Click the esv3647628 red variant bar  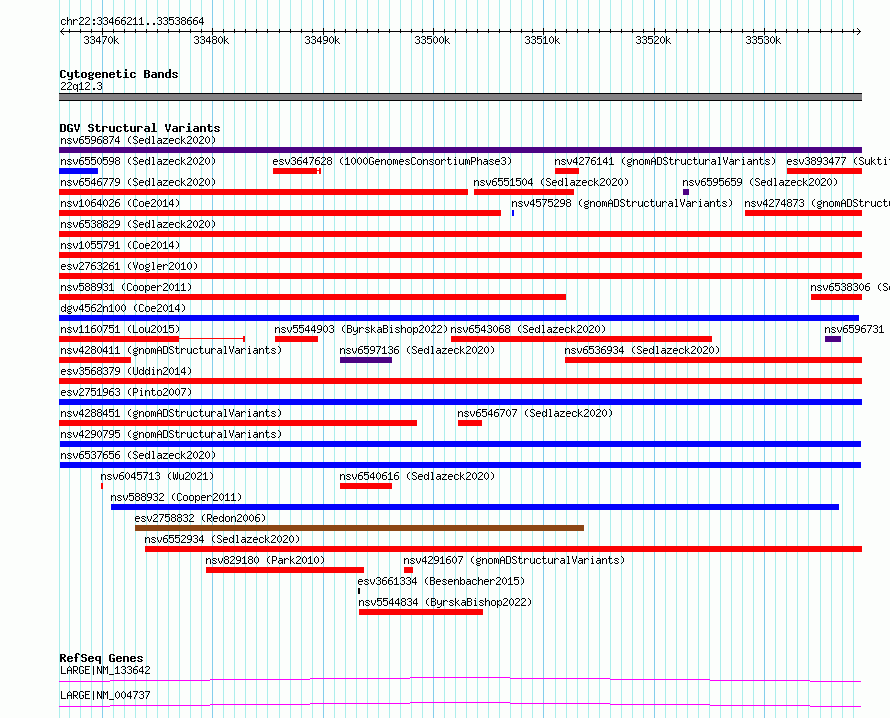pyautogui.click(x=295, y=171)
